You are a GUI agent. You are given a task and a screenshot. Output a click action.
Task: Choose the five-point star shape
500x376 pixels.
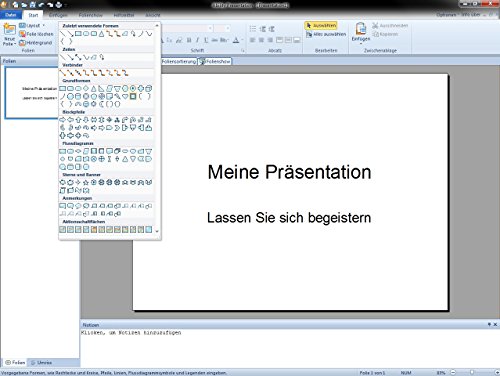(86, 182)
